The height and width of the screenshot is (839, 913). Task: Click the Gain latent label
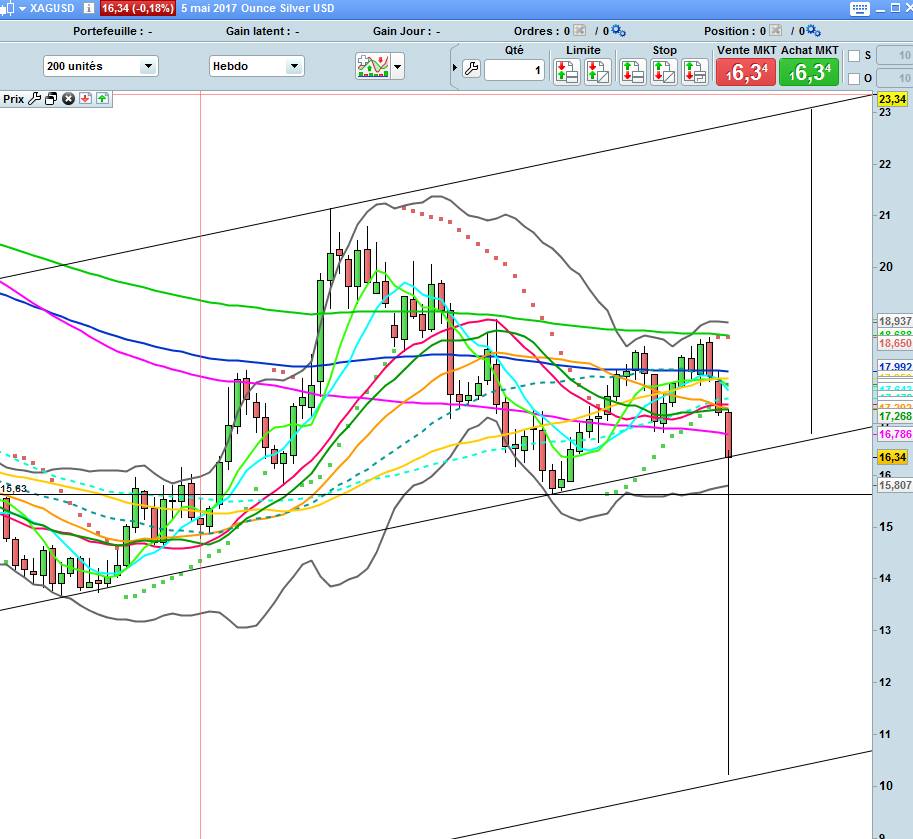258,31
